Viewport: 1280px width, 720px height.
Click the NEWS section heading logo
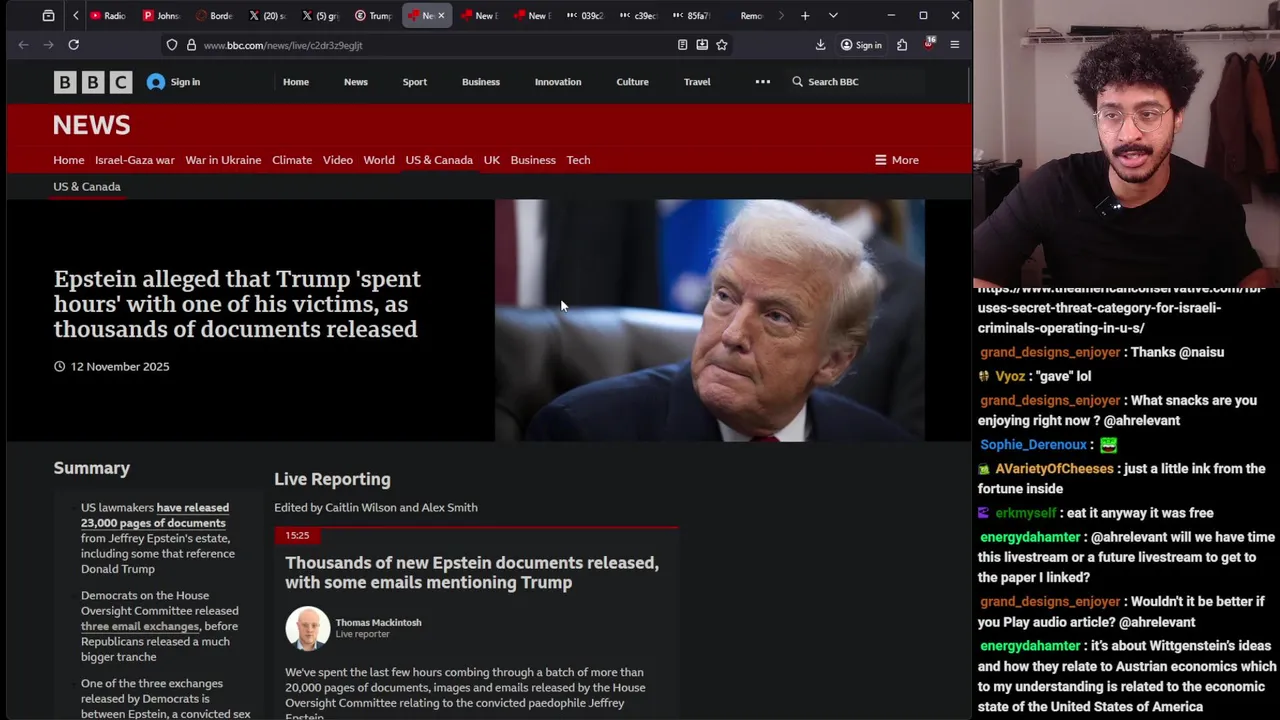coord(92,125)
